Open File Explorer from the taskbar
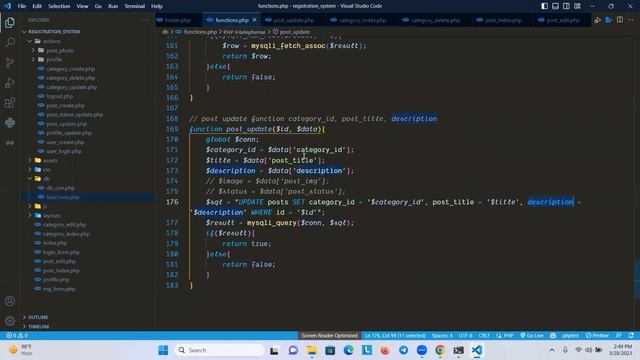Image resolution: width=640 pixels, height=360 pixels. (x=312, y=350)
